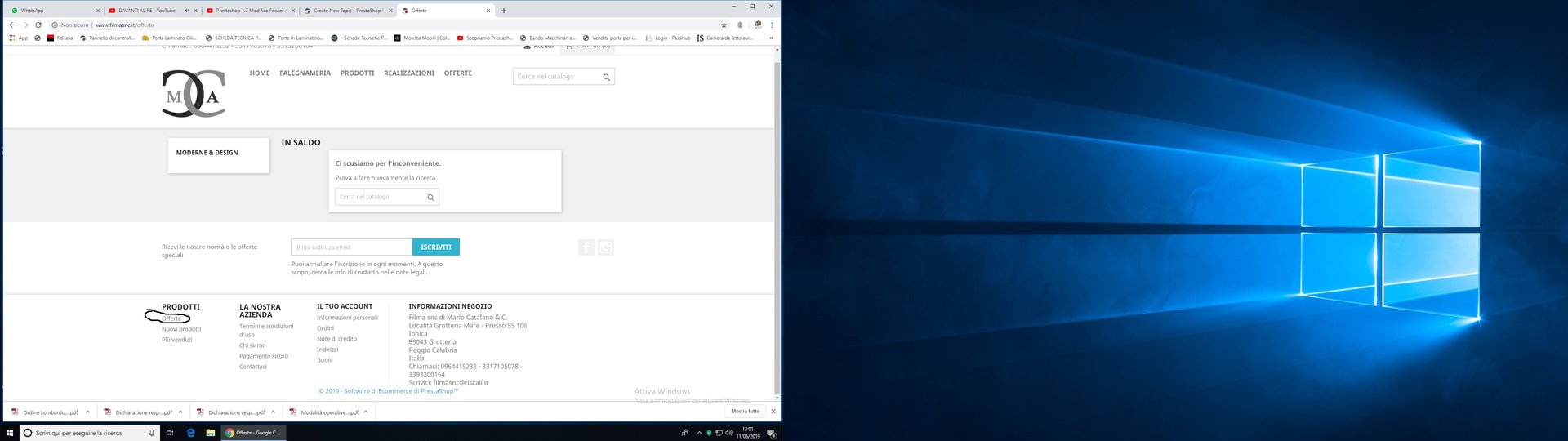Open Indirizzi account link
Image resolution: width=1568 pixels, height=441 pixels.
coord(327,350)
